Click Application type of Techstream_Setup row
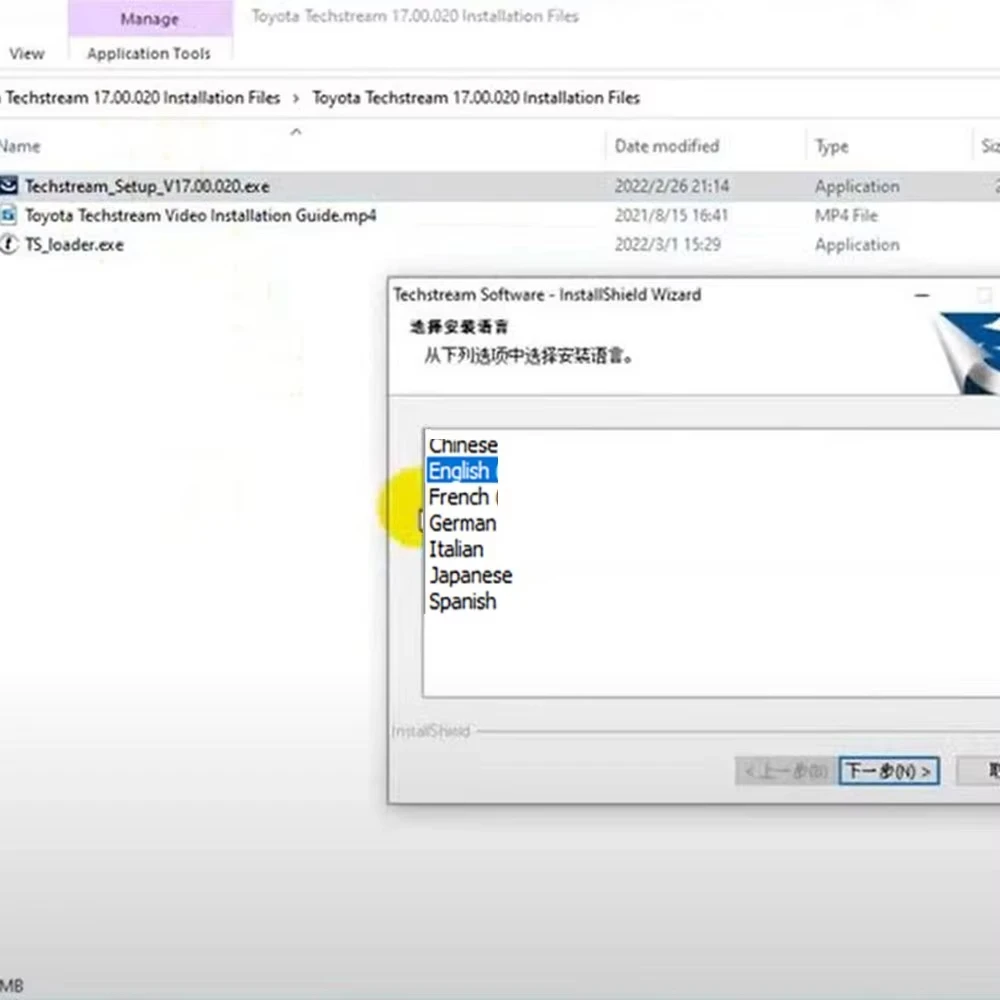This screenshot has height=1000, width=1000. (857, 187)
